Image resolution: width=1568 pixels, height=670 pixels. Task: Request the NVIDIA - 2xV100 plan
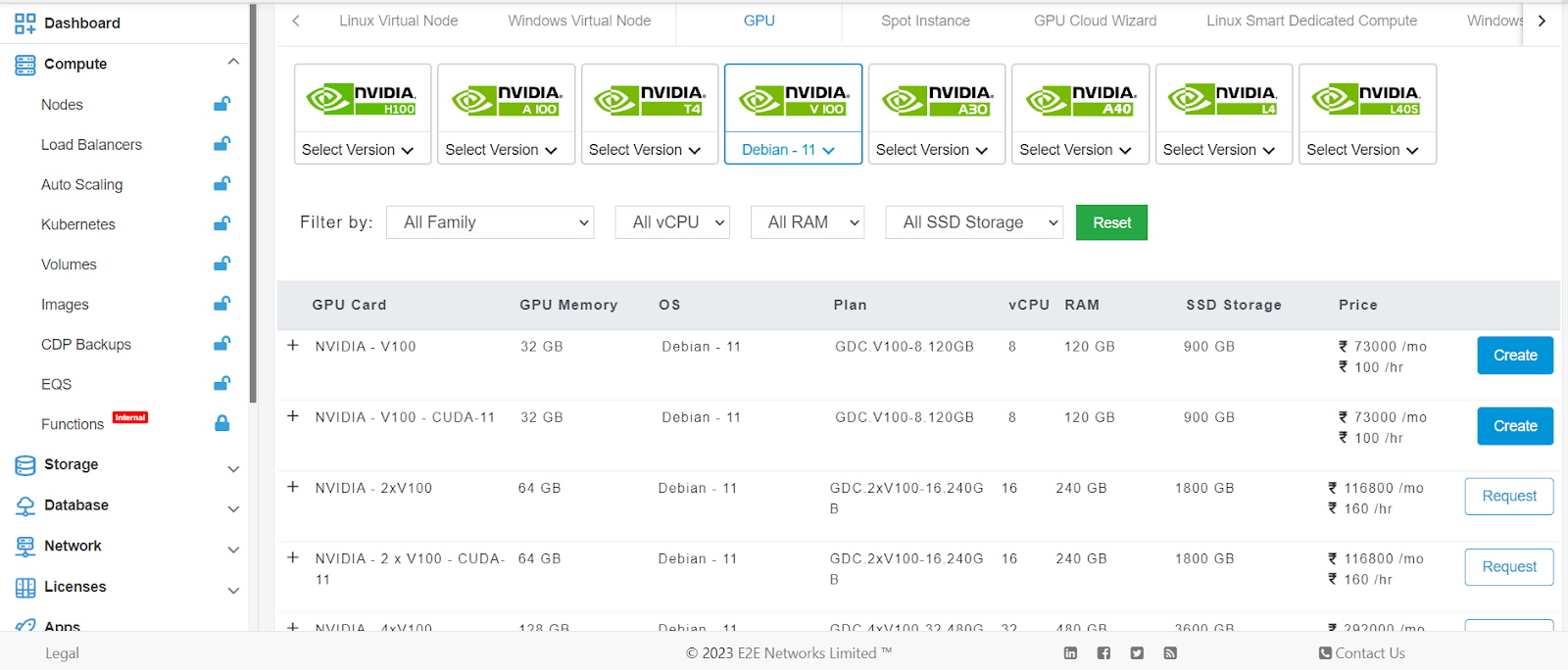(1509, 497)
